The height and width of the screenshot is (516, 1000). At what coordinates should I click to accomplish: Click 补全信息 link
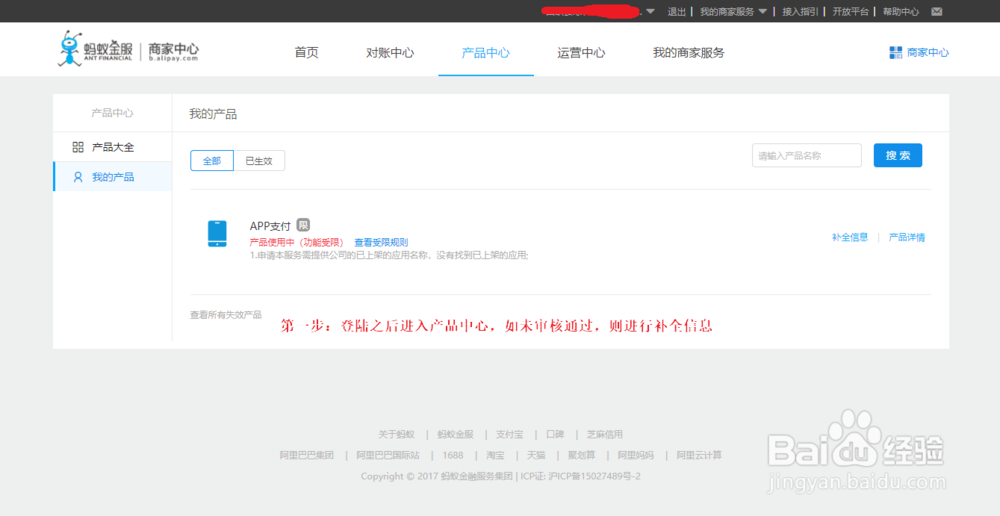[x=850, y=237]
